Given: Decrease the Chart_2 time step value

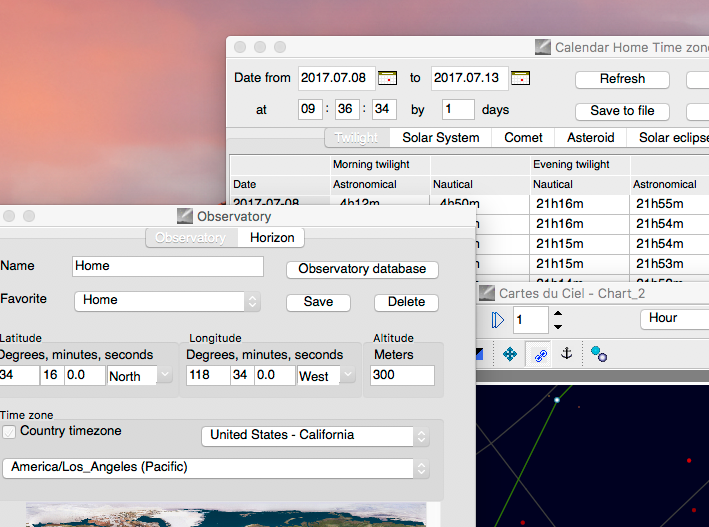Looking at the screenshot, I should (558, 326).
